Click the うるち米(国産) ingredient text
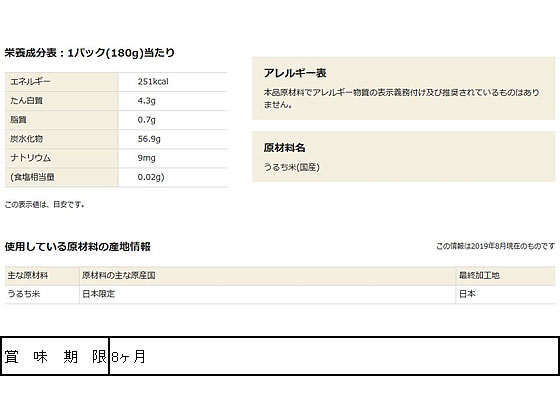Viewport: 560px width, 420px height. pos(291,167)
